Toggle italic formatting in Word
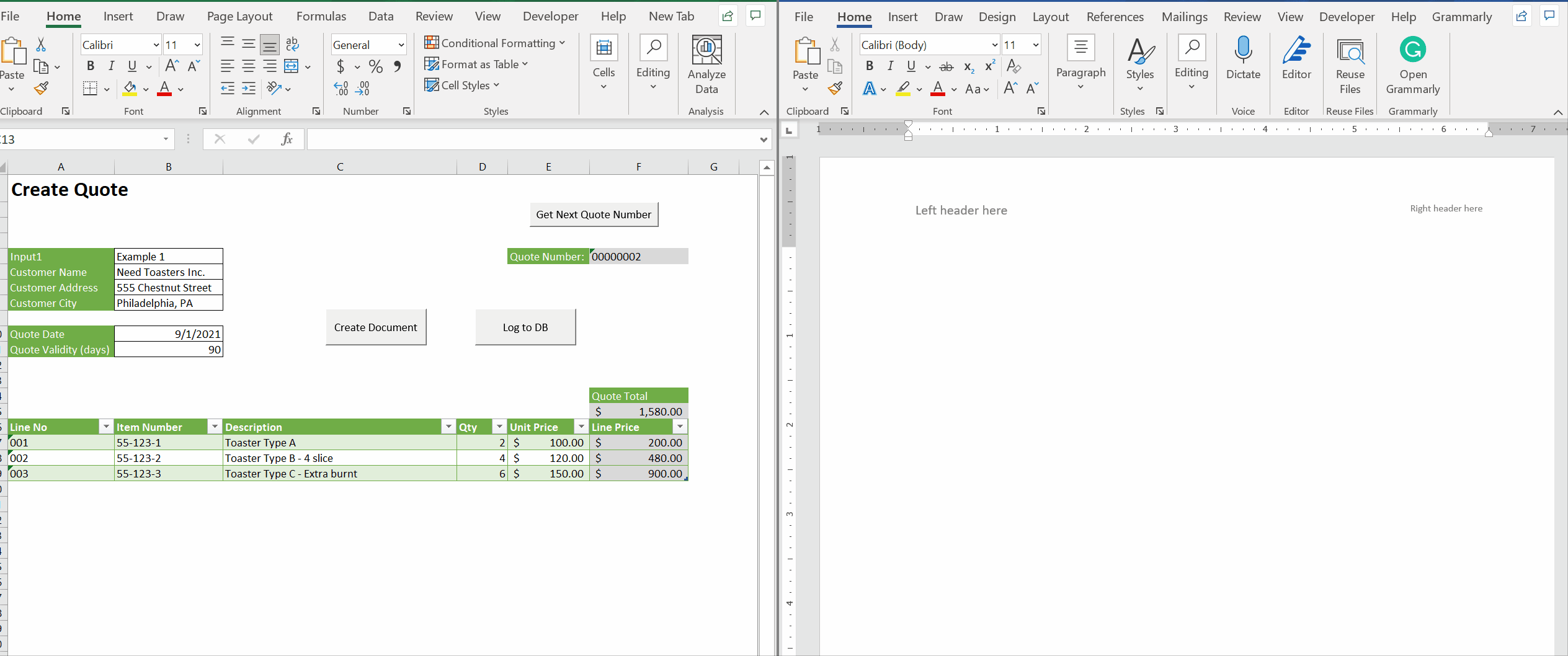This screenshot has width=1568, height=656. (x=889, y=65)
